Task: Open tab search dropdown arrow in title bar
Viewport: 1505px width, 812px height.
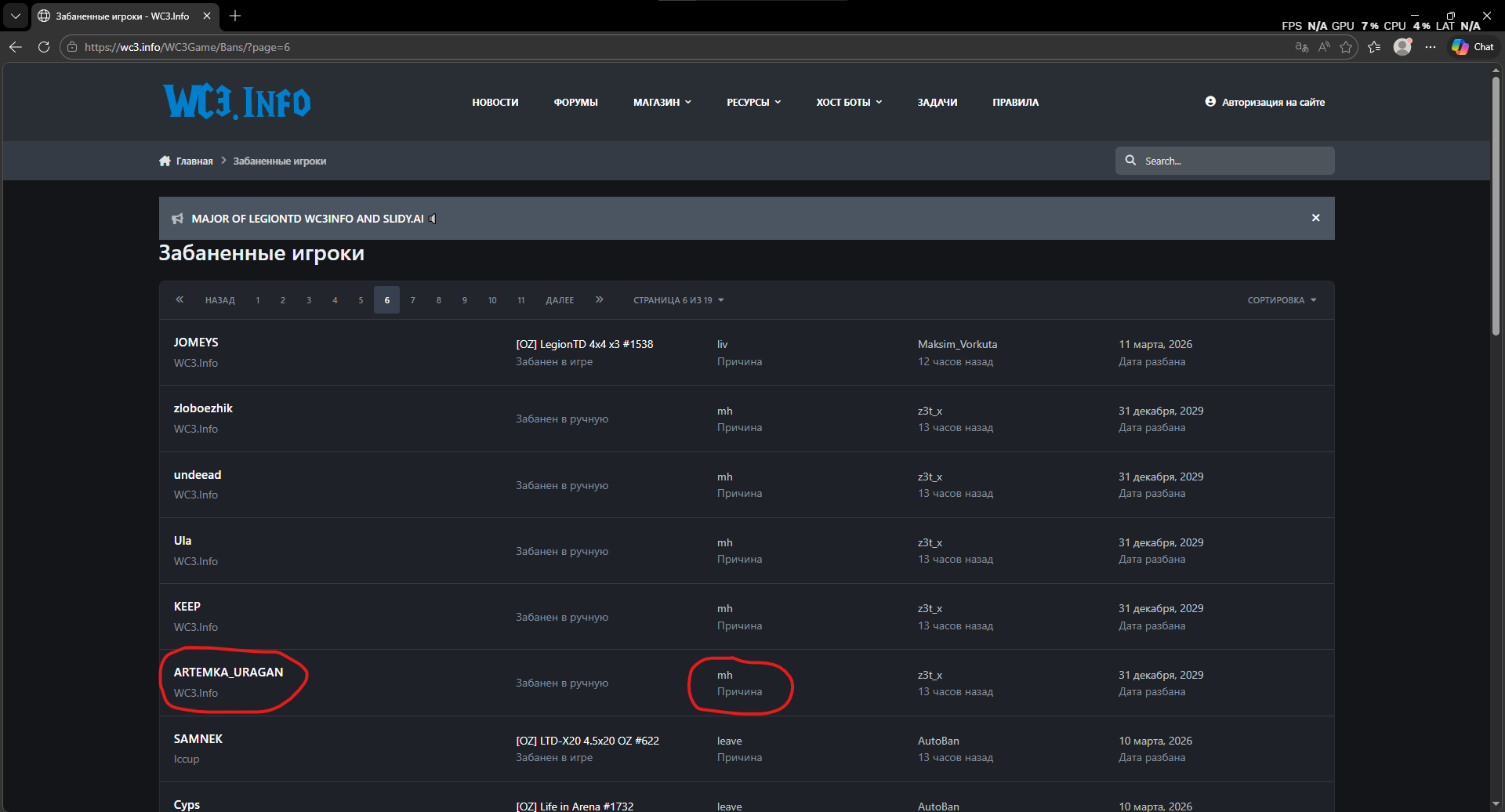Action: [x=15, y=16]
